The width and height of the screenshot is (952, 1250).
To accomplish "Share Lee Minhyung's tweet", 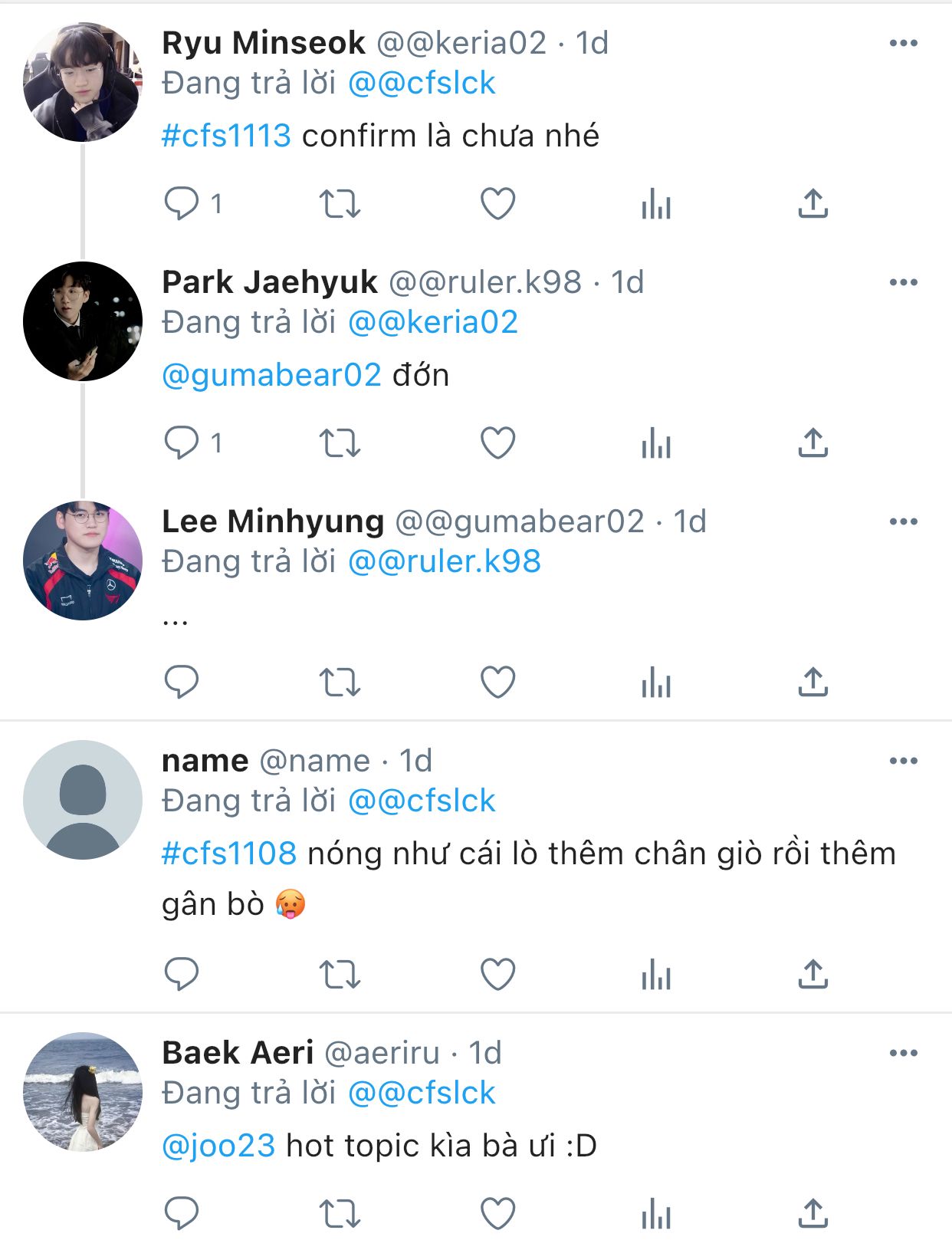I will [x=813, y=683].
